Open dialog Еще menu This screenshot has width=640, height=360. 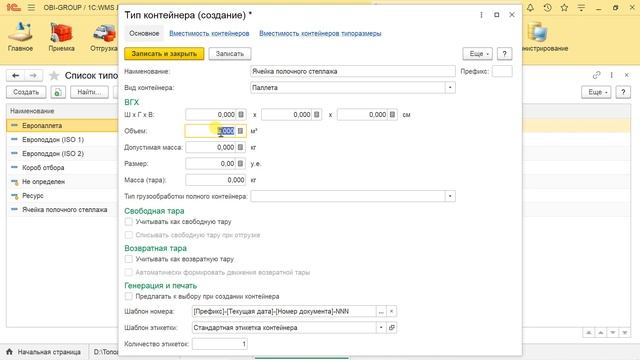coord(478,53)
